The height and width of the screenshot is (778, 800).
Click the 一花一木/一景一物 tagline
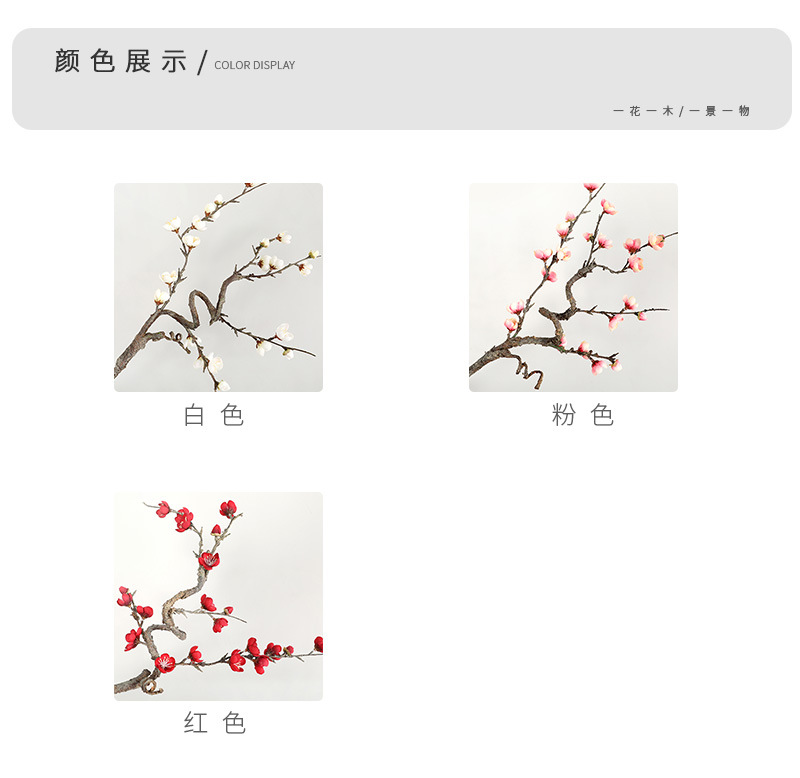tap(681, 111)
